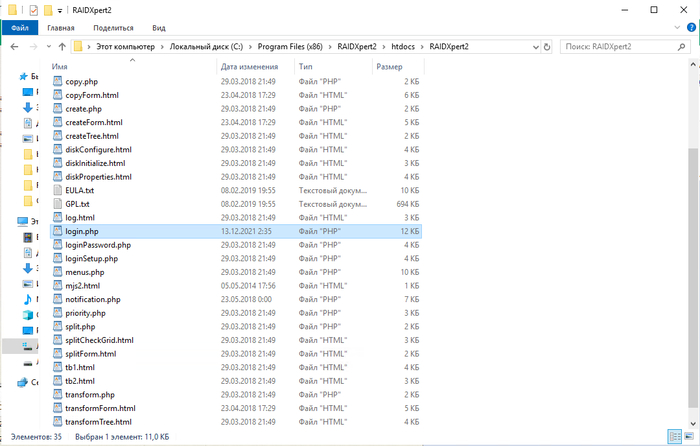Click the login.php file icon
This screenshot has height=446, width=700.
click(57, 231)
